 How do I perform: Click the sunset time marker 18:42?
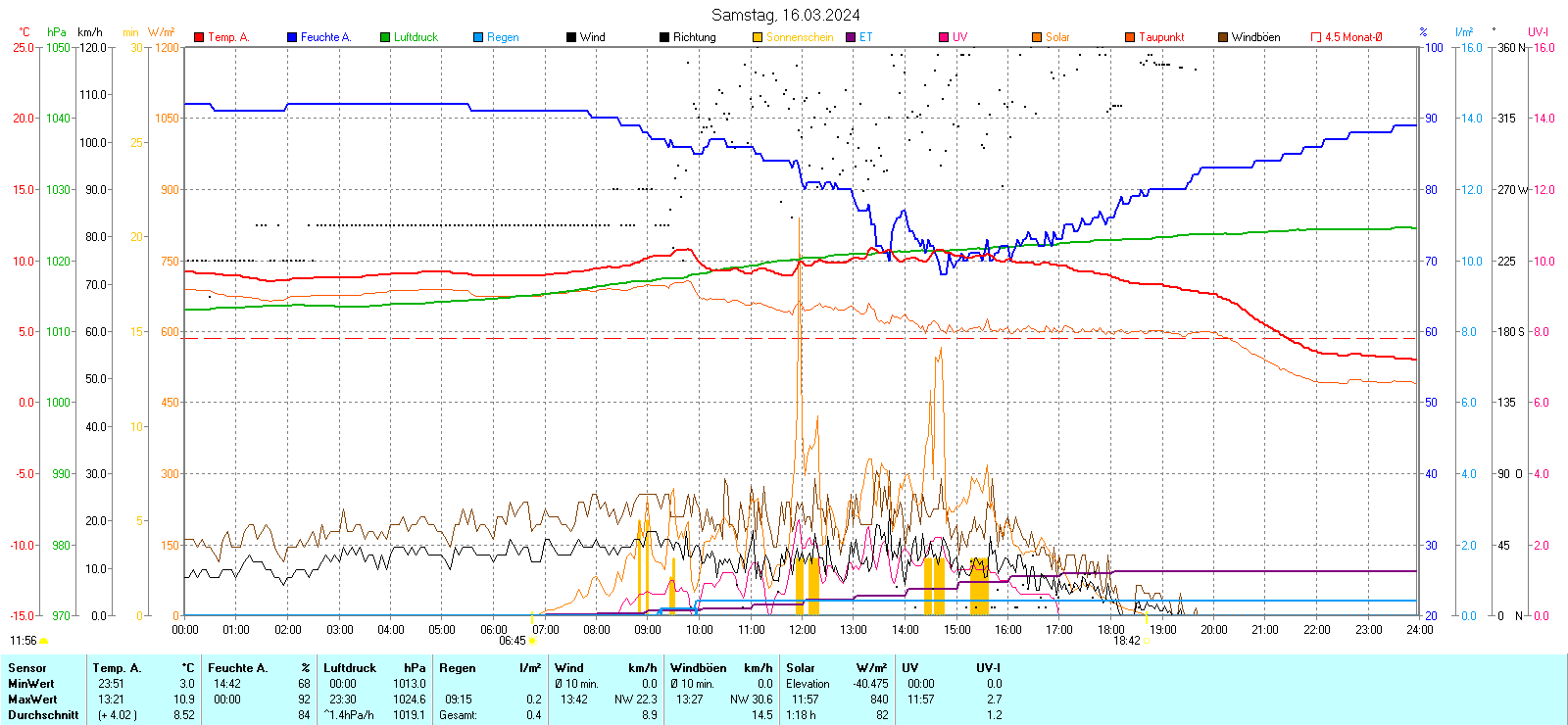pos(1126,641)
